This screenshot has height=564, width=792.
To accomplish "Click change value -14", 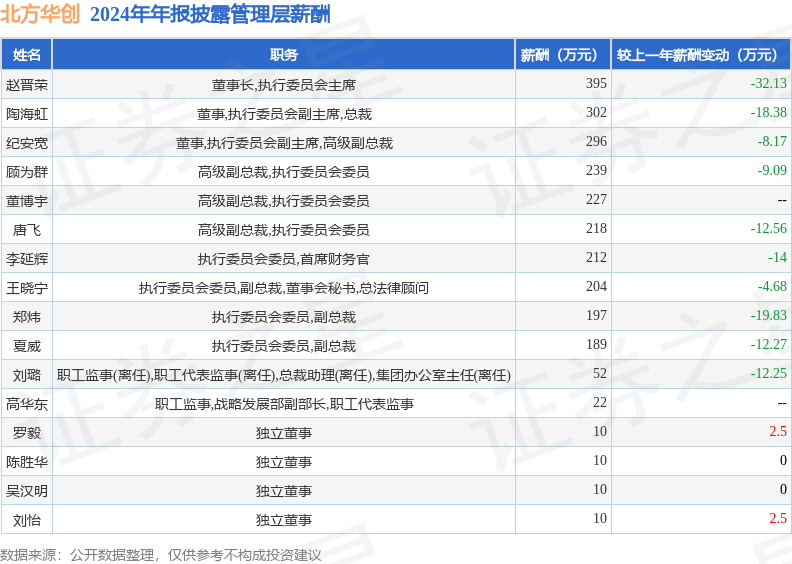I will tap(777, 258).
